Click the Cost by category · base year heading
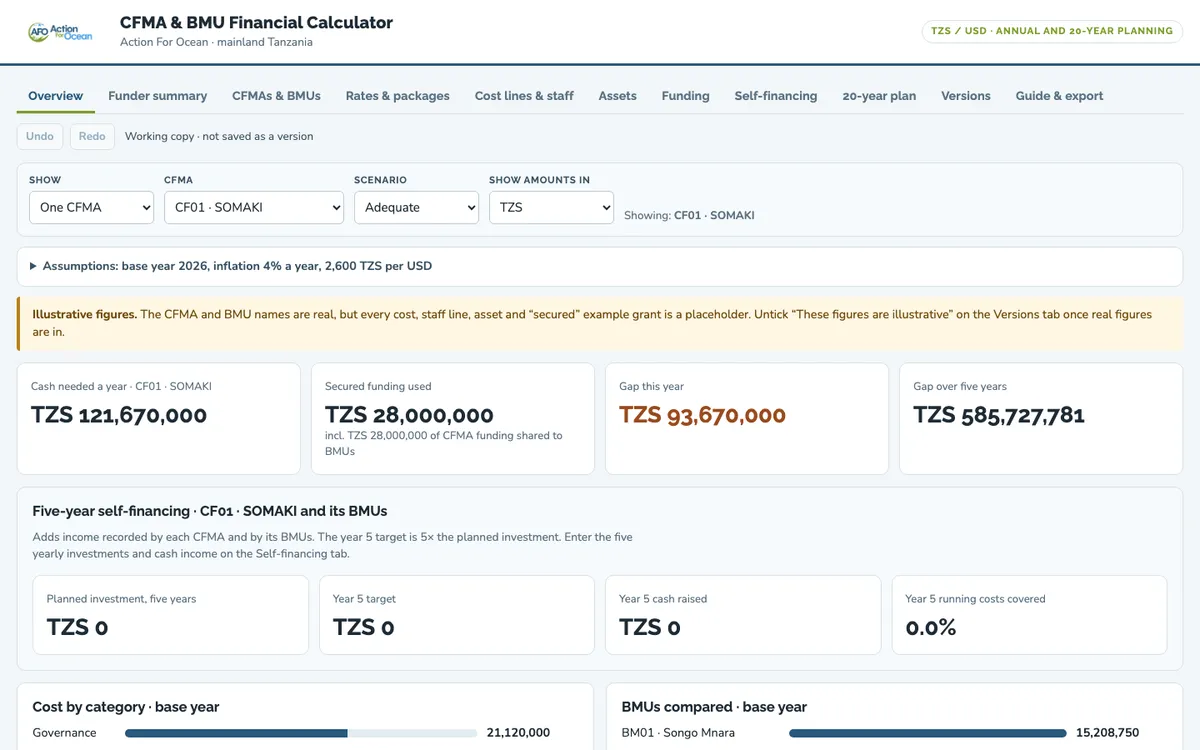1200x750 pixels. click(126, 707)
